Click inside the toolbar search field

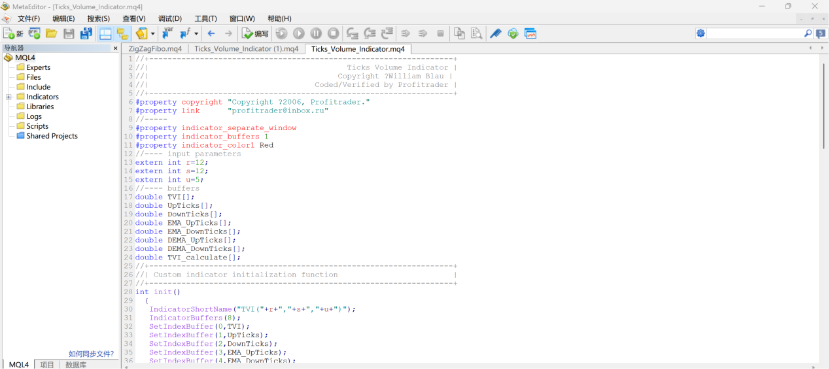(755, 33)
